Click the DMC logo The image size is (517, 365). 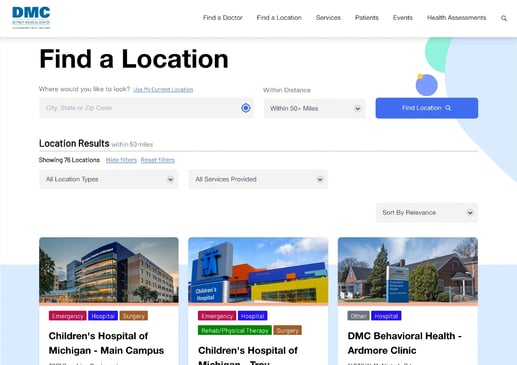[31, 18]
